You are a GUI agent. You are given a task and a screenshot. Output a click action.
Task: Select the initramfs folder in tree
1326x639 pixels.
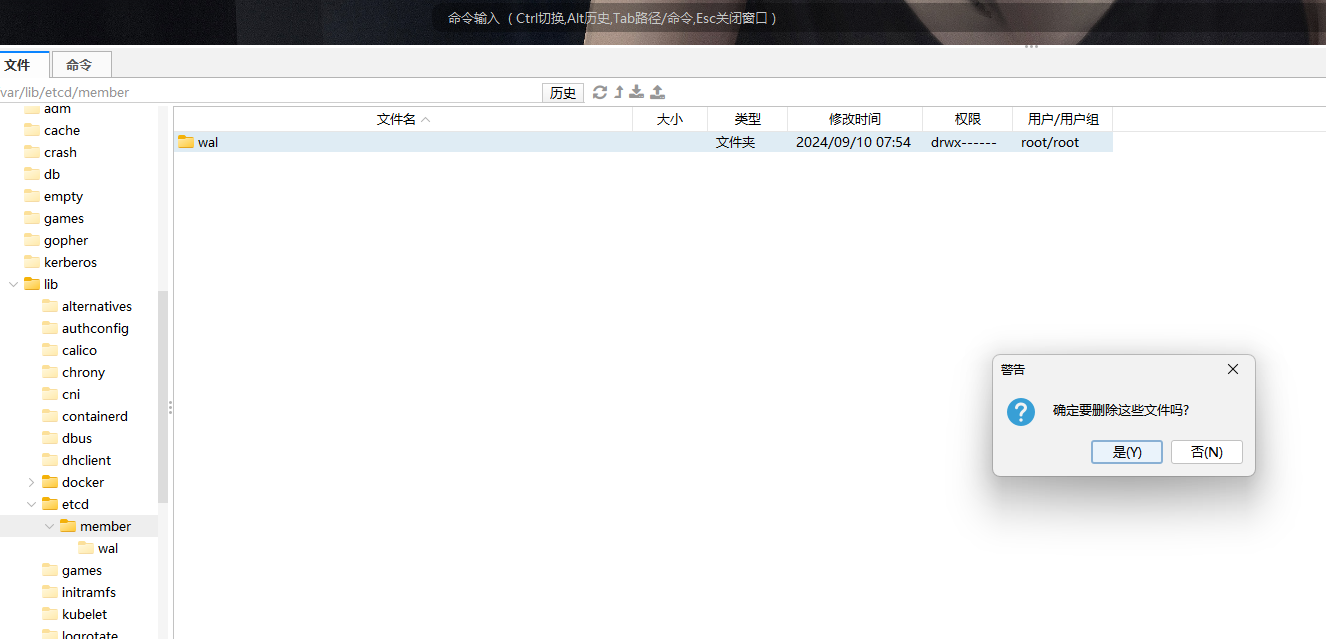click(x=89, y=592)
